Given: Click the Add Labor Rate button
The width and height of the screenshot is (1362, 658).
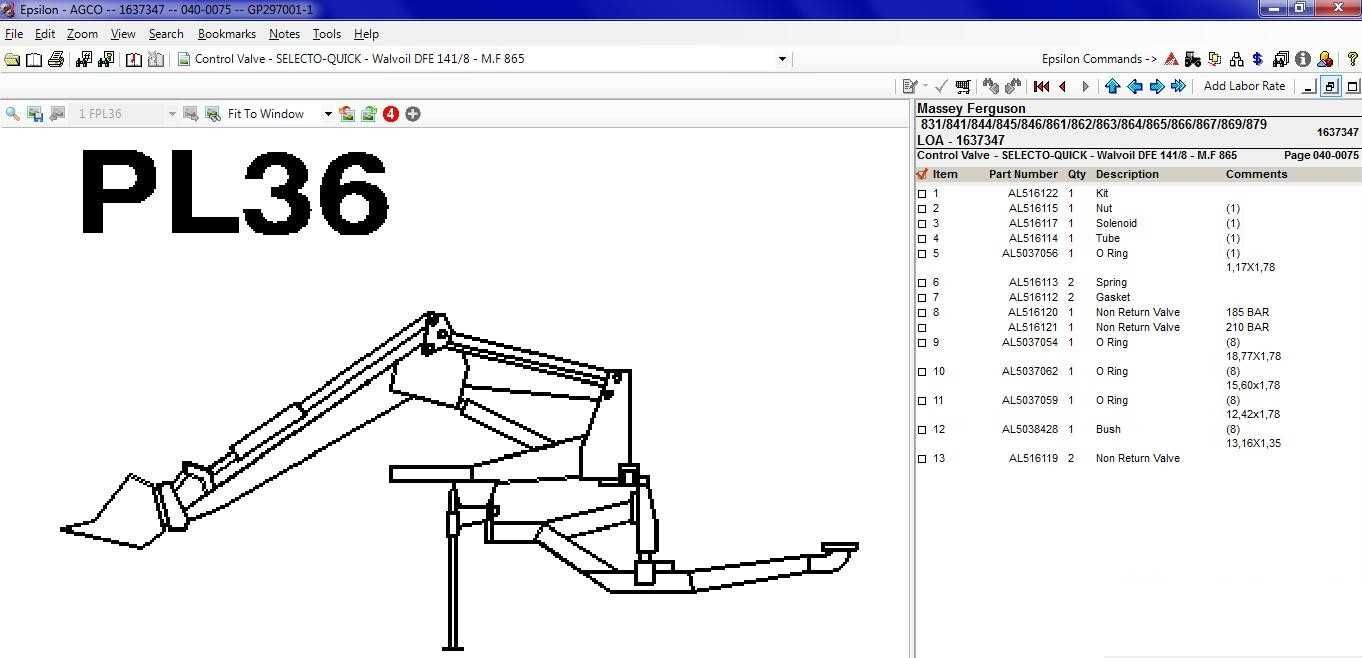Looking at the screenshot, I should (x=1244, y=86).
